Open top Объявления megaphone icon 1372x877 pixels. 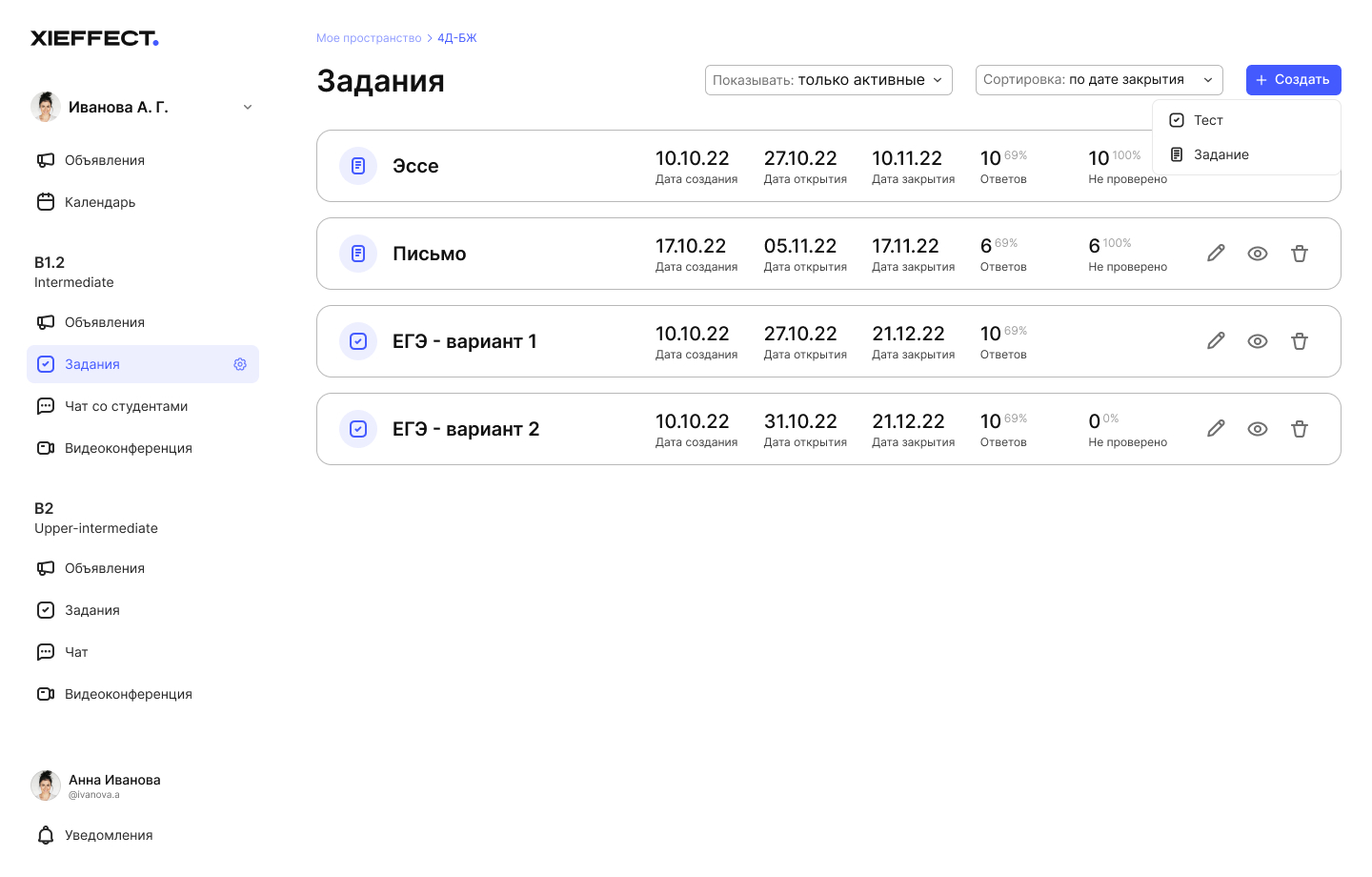tap(46, 160)
